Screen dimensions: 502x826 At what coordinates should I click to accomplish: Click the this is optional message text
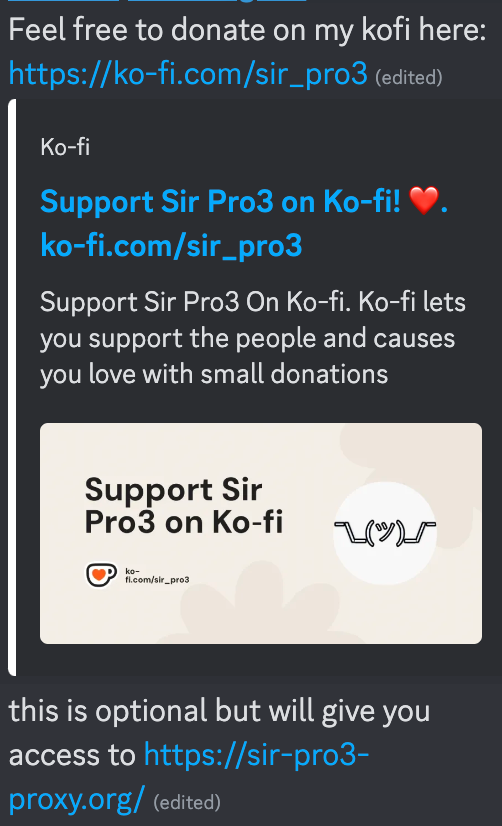click(x=220, y=711)
